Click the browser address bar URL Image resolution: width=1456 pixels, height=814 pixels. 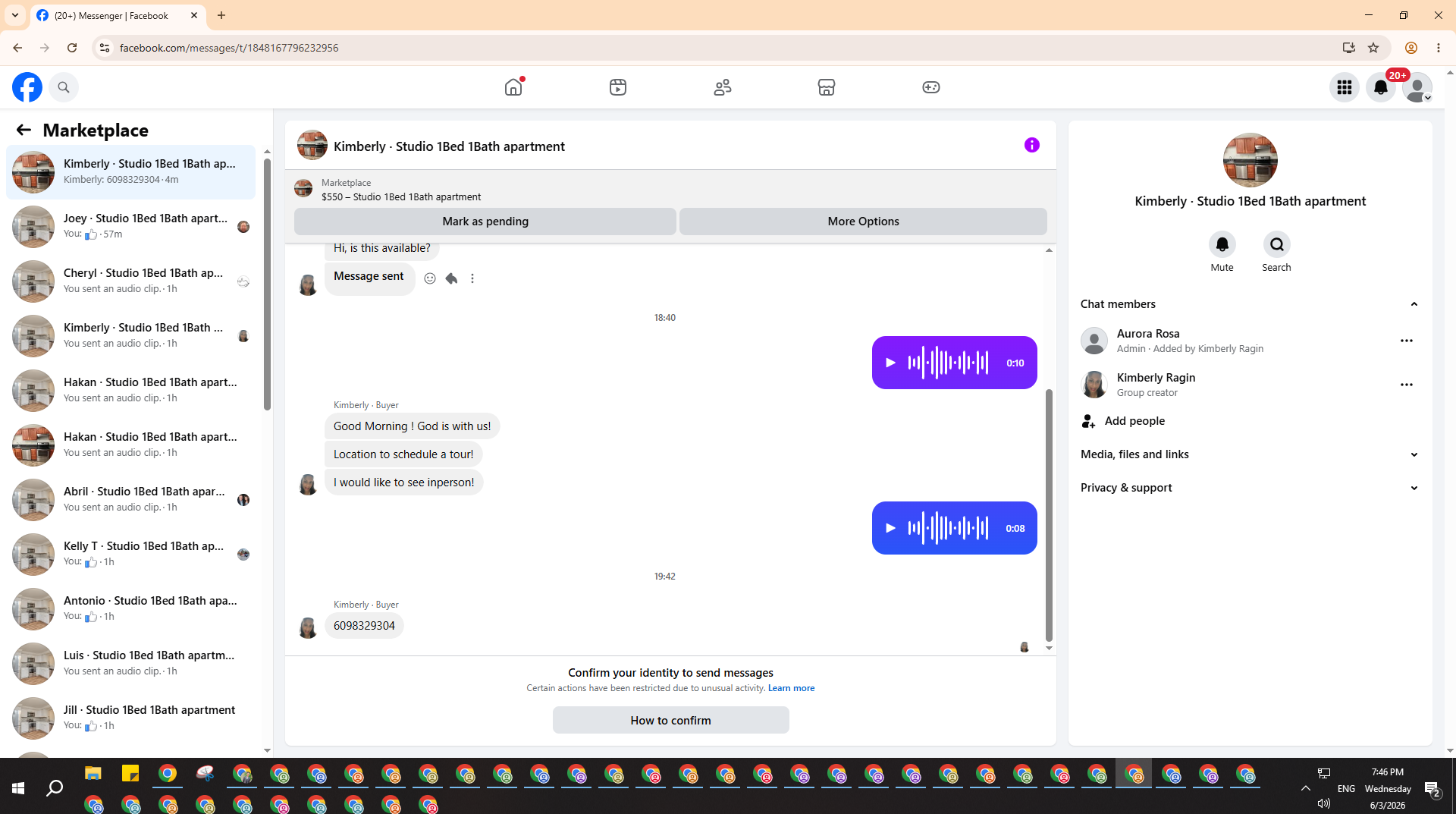229,48
